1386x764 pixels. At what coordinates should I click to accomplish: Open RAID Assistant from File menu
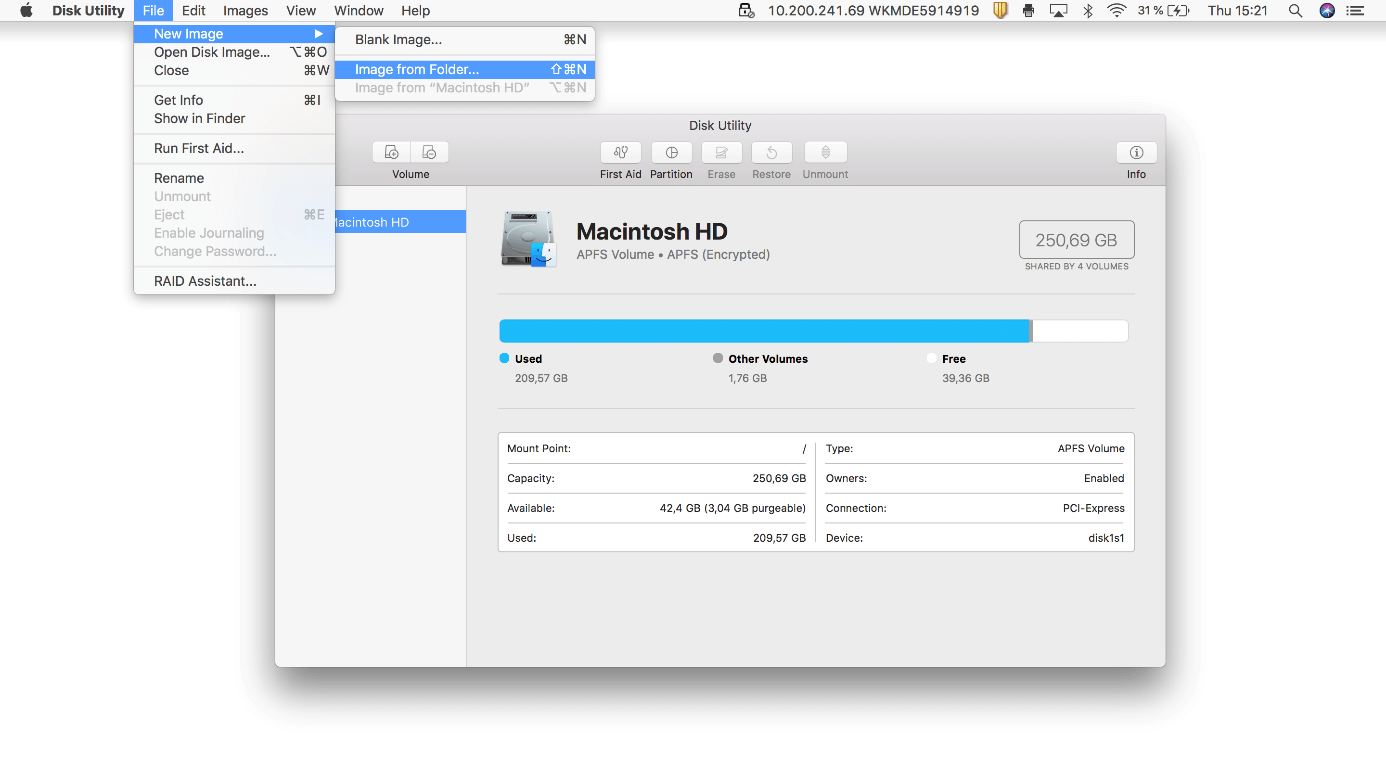coord(234,281)
